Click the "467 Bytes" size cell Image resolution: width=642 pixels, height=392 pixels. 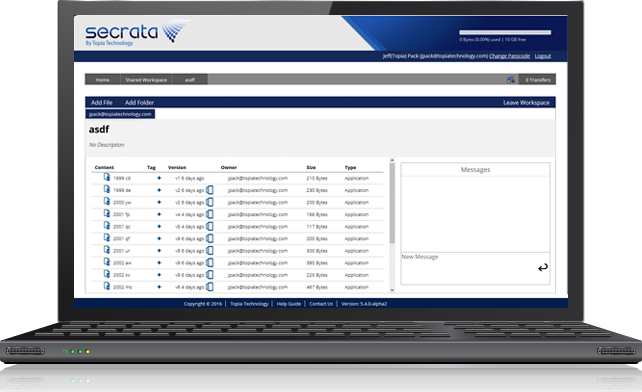click(317, 287)
